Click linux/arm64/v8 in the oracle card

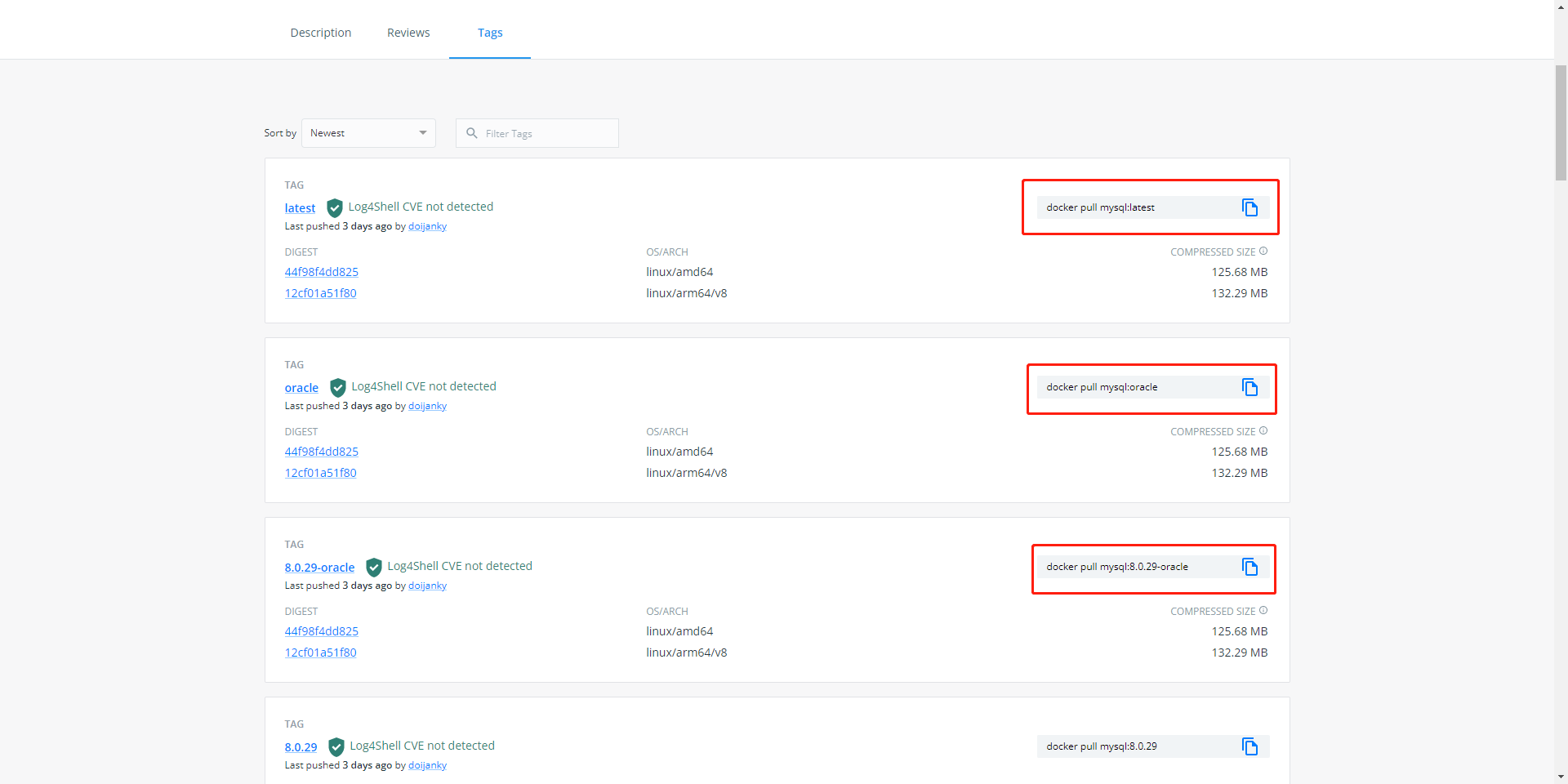687,473
